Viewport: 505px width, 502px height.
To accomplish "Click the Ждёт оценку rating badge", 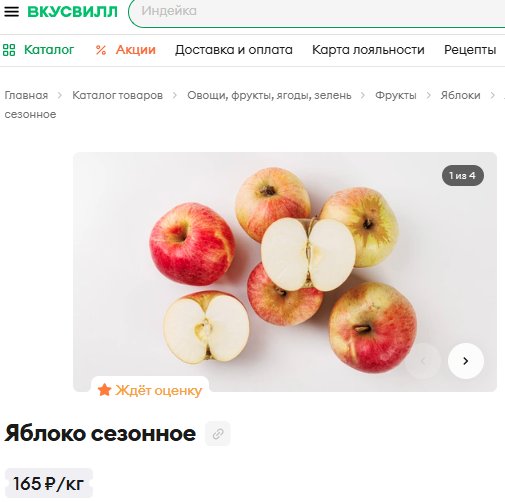I will point(150,390).
